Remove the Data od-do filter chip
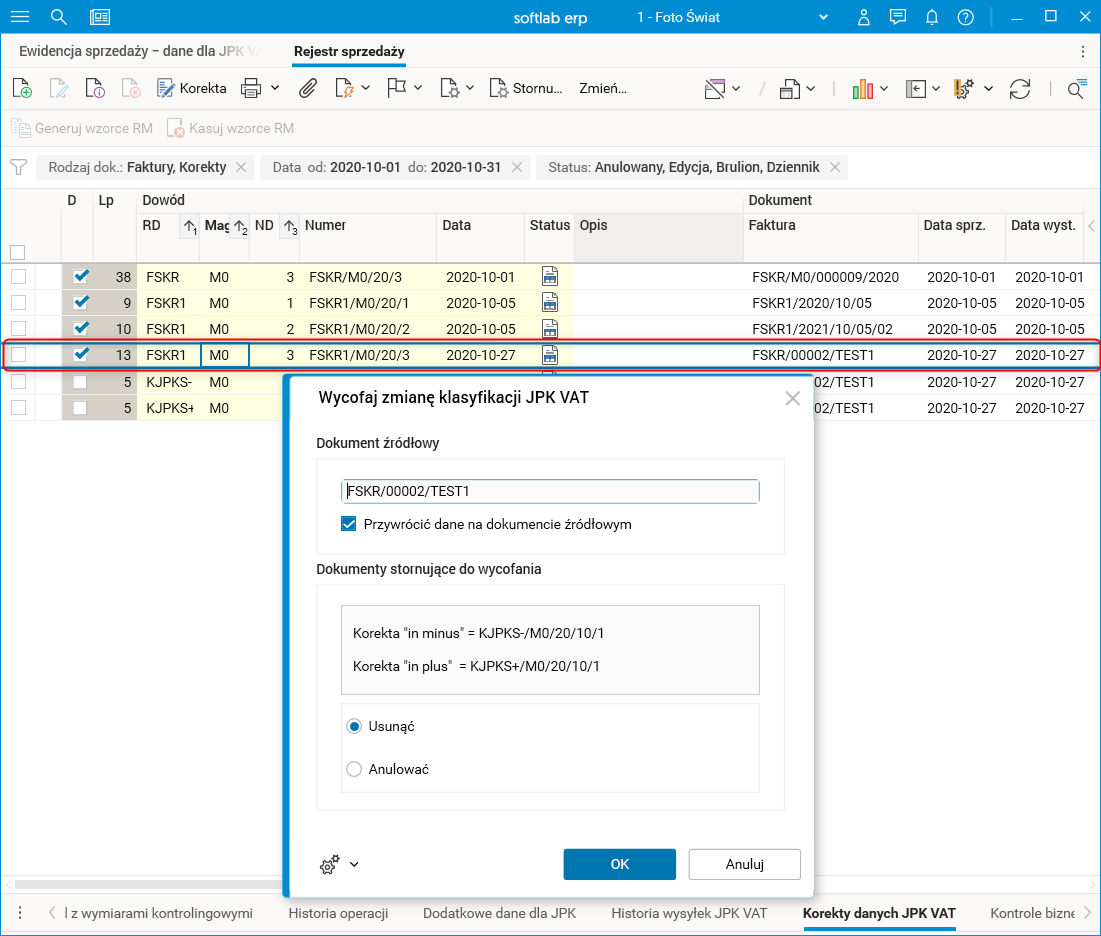Screen dimensions: 1101x936 point(517,167)
